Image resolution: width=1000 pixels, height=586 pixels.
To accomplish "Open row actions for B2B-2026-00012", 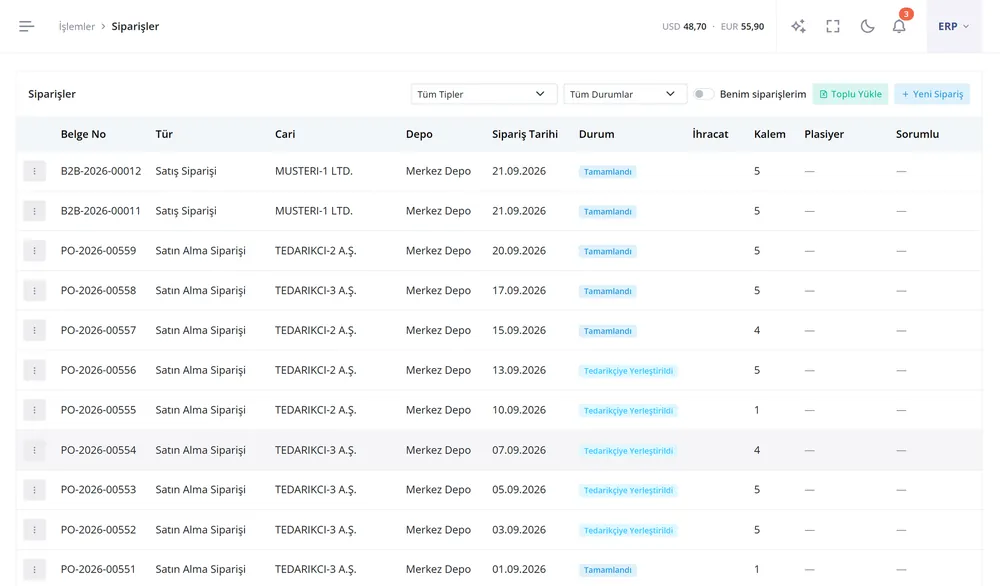I will 34,171.
